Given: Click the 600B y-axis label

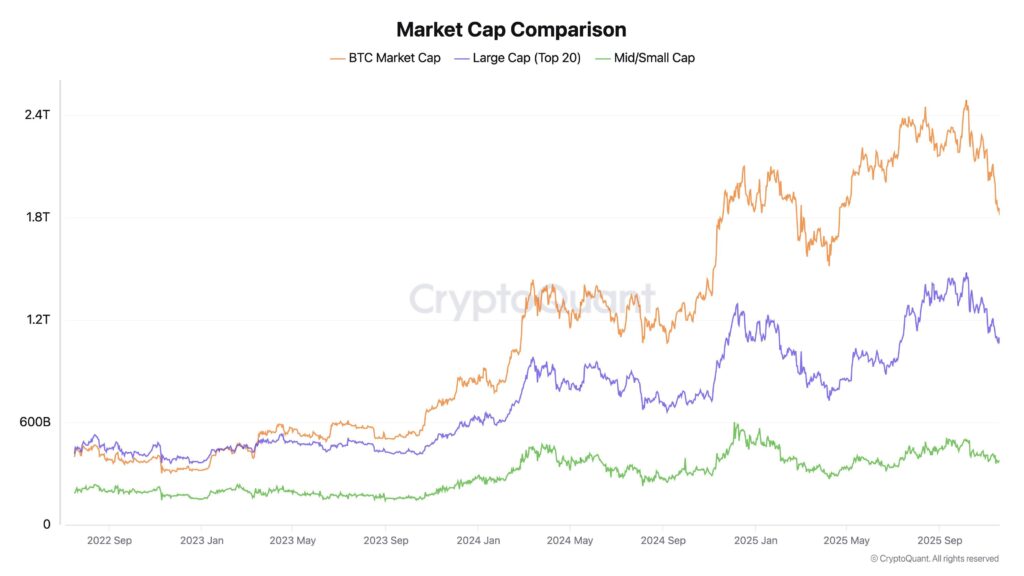Looking at the screenshot, I should click(34, 422).
